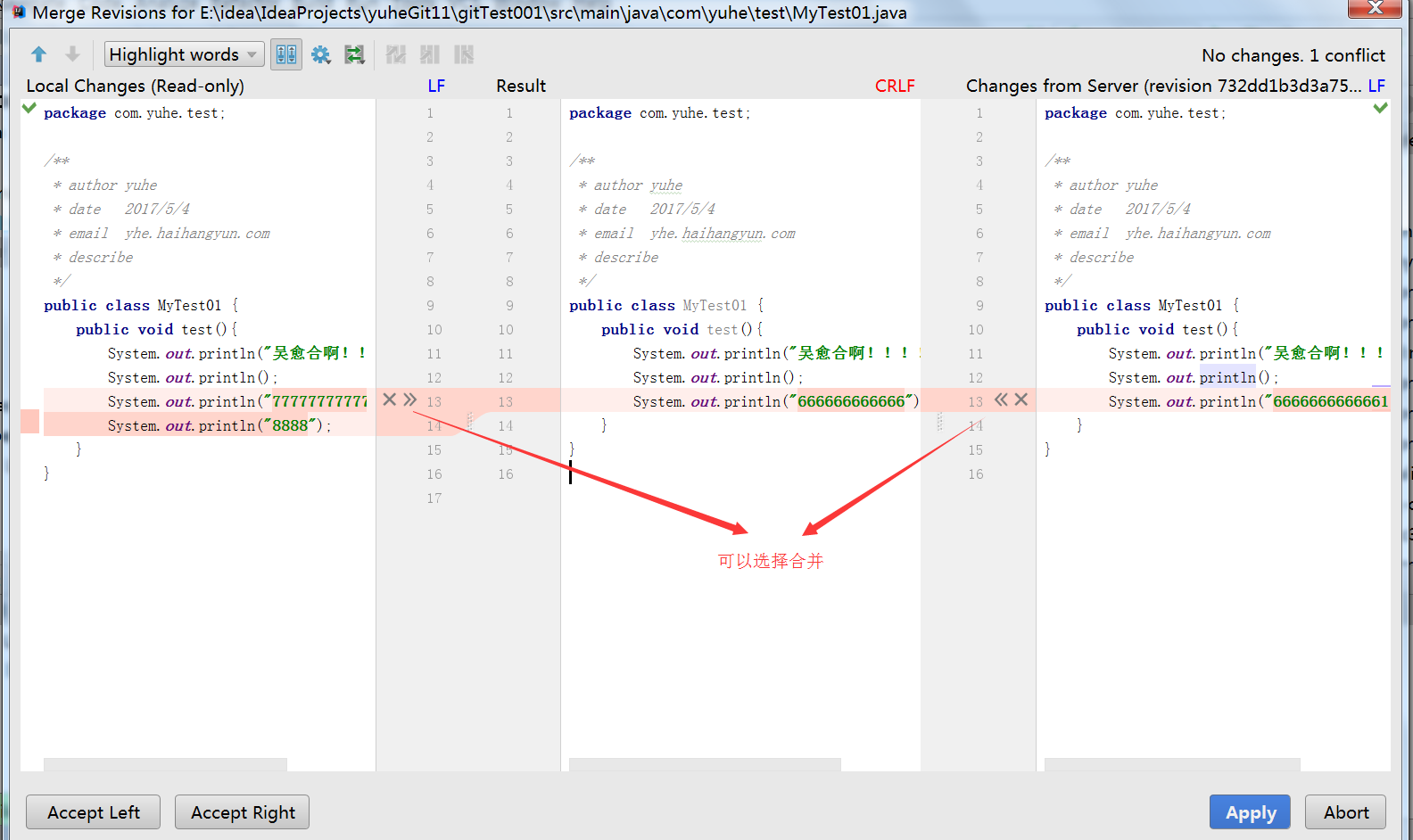Viewport: 1413px width, 840px height.
Task: Apply non-conflicting changes from left icon
Action: tap(430, 54)
